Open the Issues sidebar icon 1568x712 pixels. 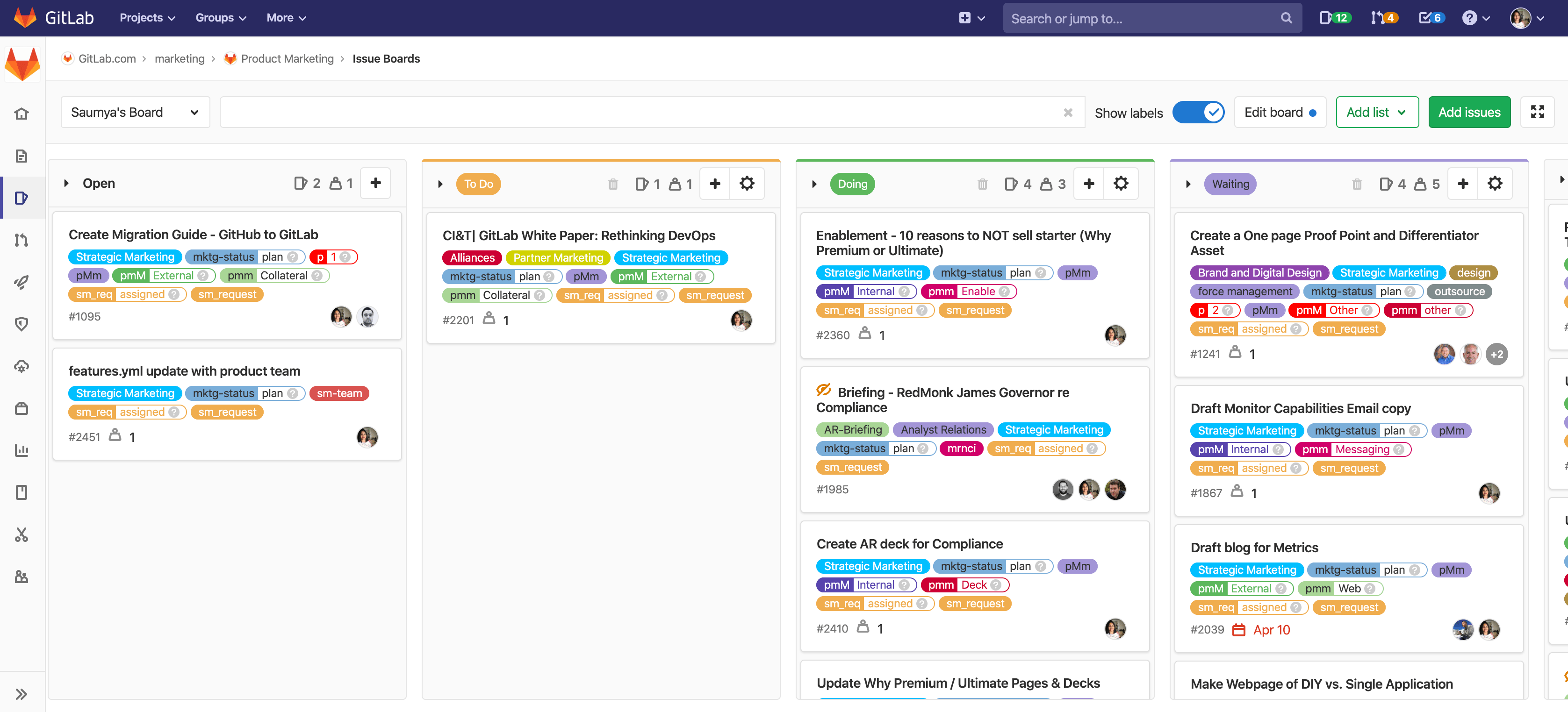pyautogui.click(x=22, y=198)
